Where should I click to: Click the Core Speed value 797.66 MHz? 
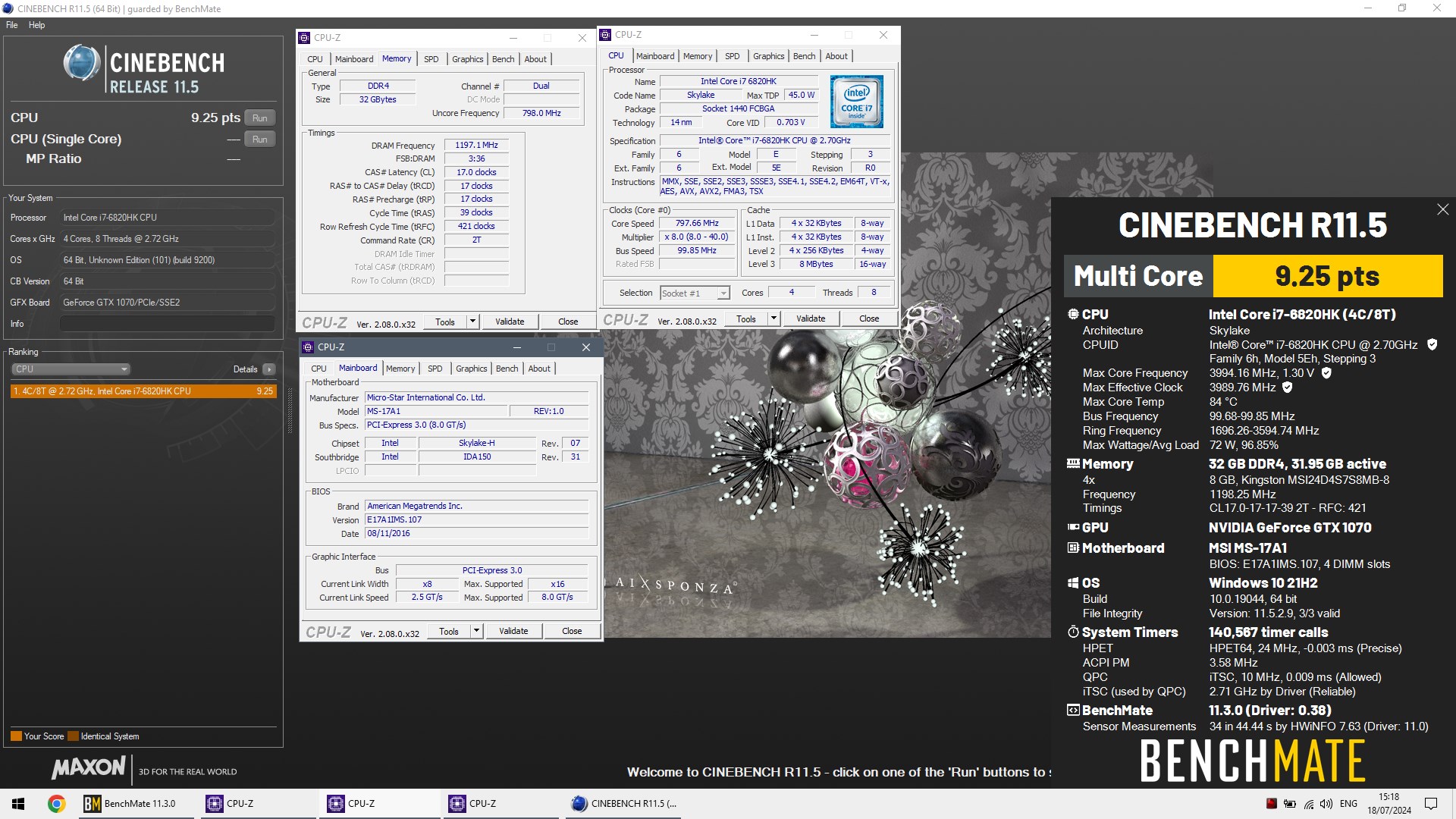point(697,224)
